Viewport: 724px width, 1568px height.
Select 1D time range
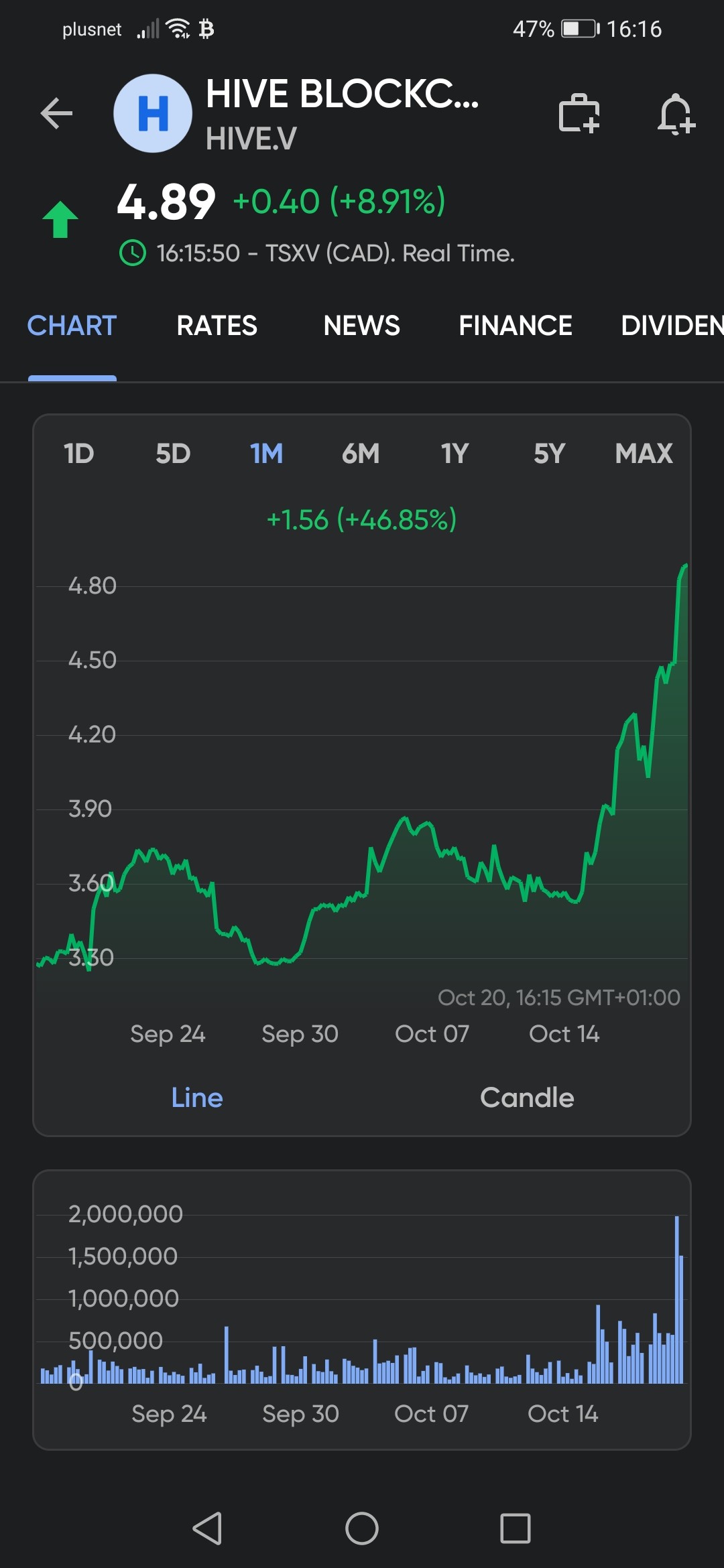78,454
